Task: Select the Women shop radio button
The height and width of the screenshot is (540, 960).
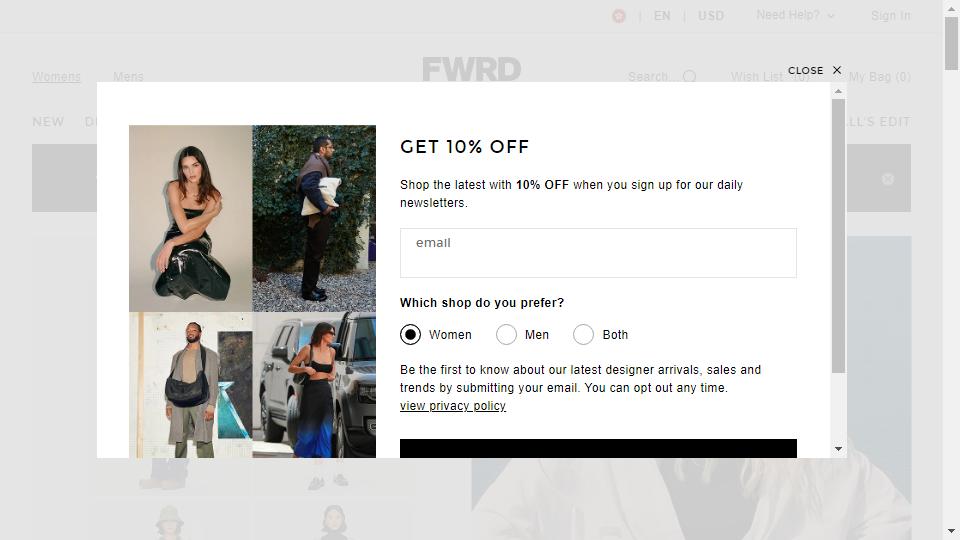Action: [410, 334]
